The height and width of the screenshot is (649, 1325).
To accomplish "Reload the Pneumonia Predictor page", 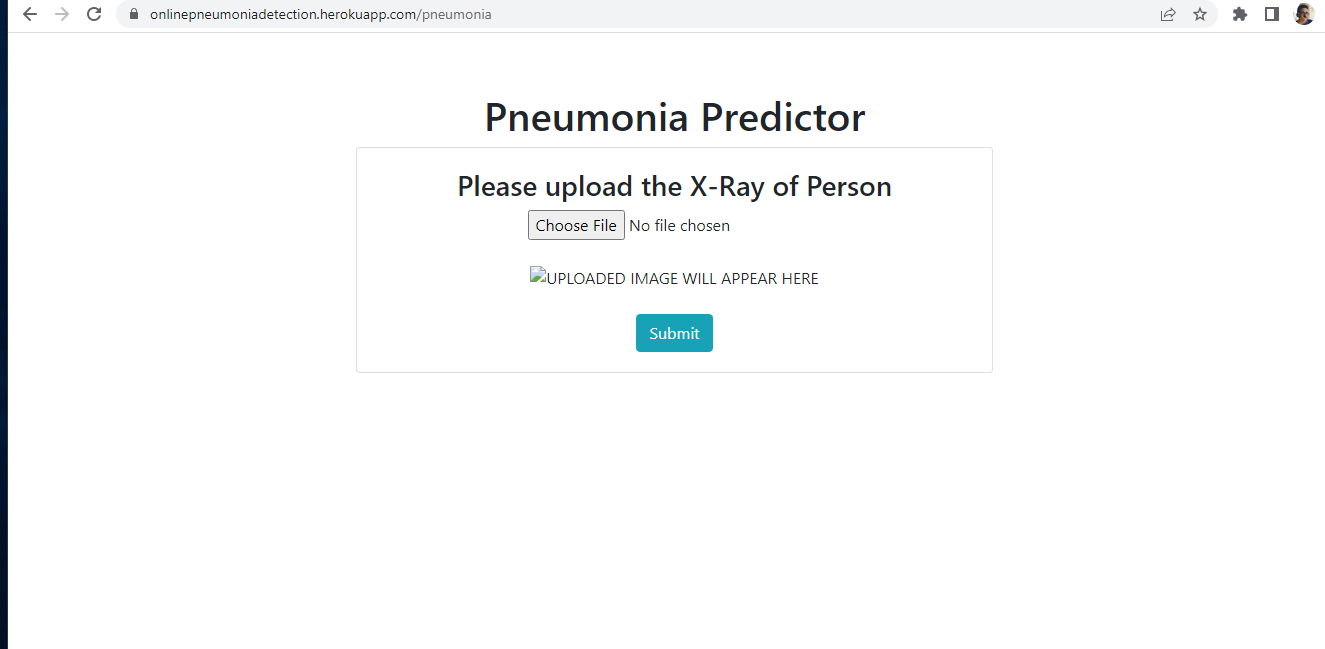I will click(x=94, y=14).
